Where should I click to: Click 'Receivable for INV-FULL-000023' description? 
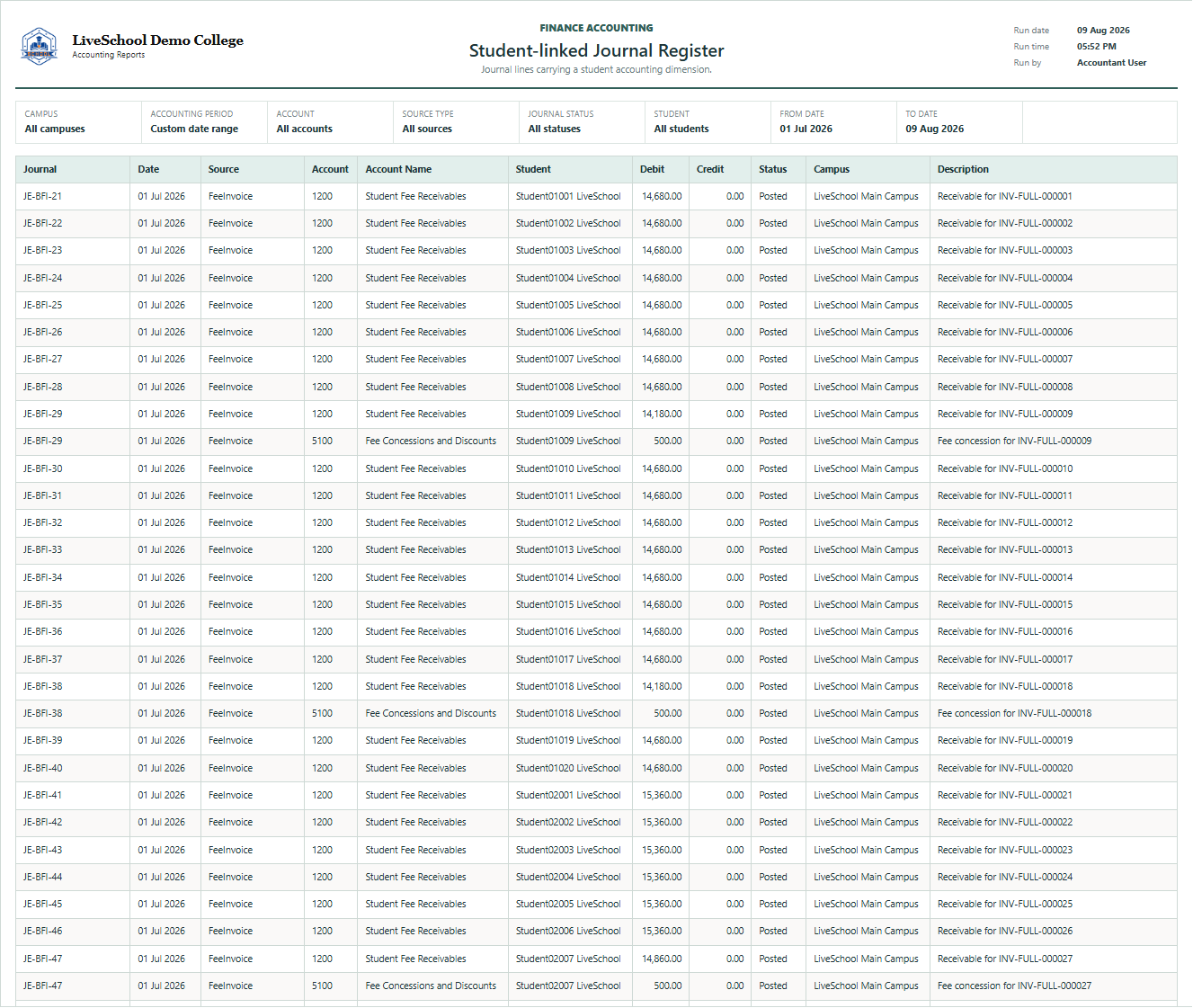pos(1005,850)
